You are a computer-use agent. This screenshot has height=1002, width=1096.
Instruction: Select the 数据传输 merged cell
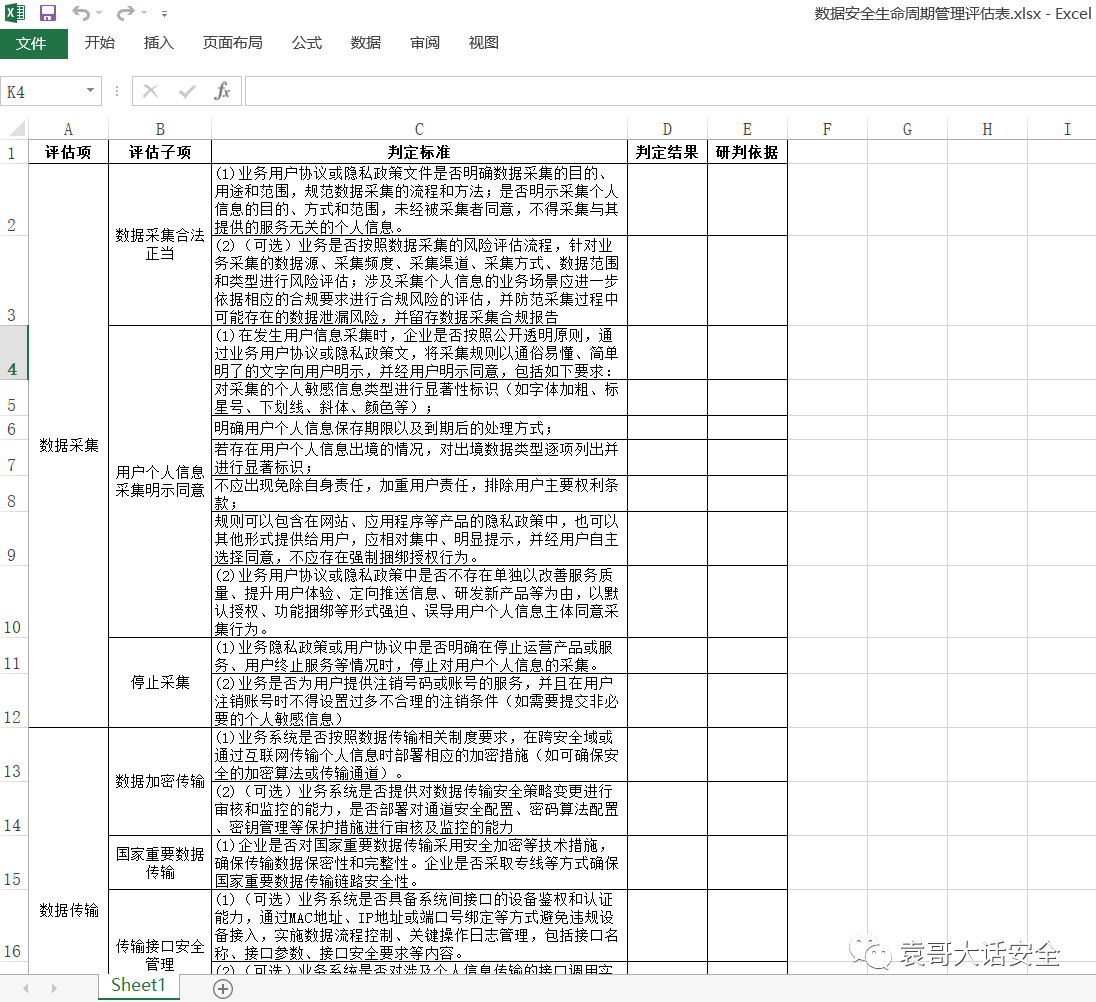68,851
